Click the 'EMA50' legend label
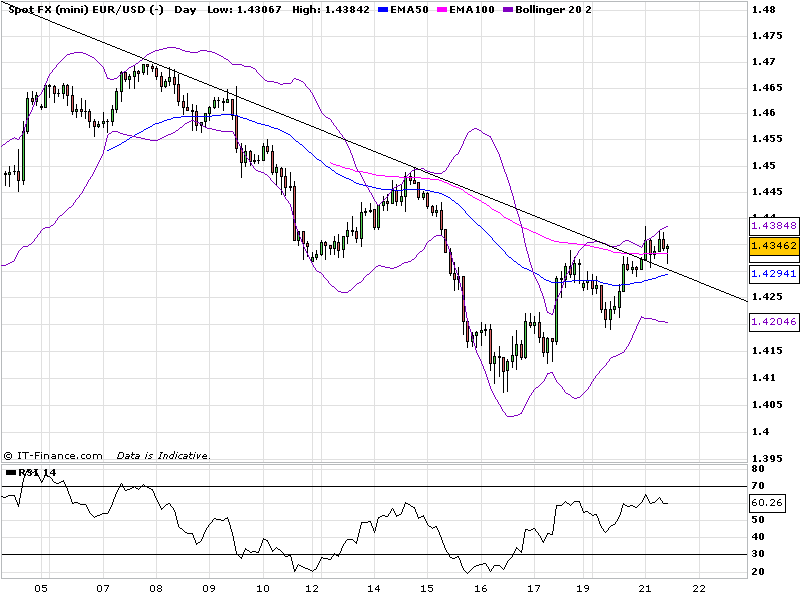The height and width of the screenshot is (600, 800). point(409,10)
